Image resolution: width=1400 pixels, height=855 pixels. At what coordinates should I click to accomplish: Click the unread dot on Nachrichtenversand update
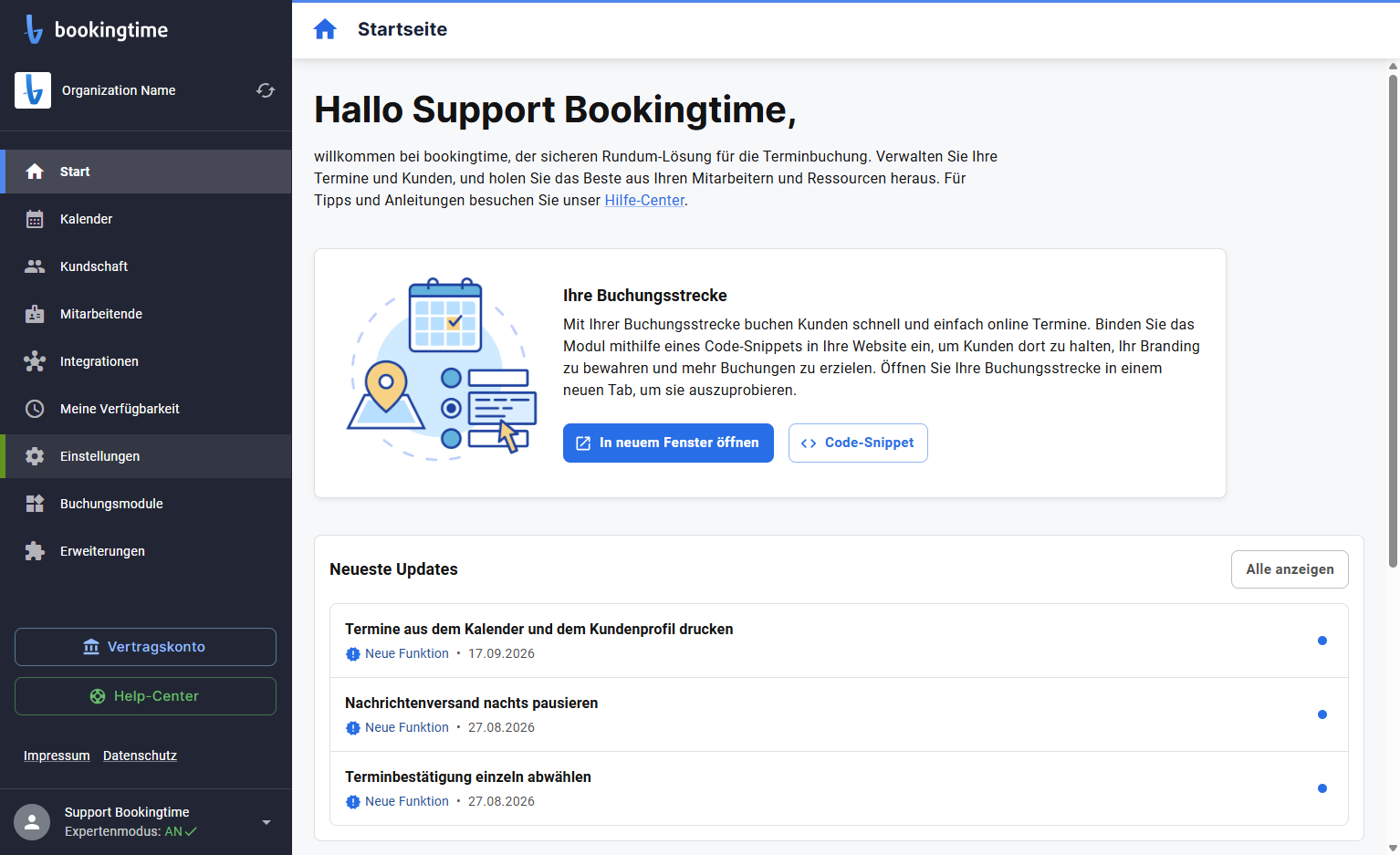coord(1322,714)
